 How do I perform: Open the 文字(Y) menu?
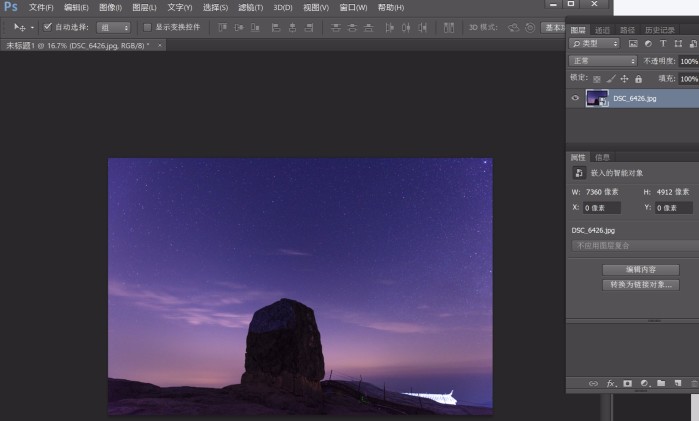point(180,8)
